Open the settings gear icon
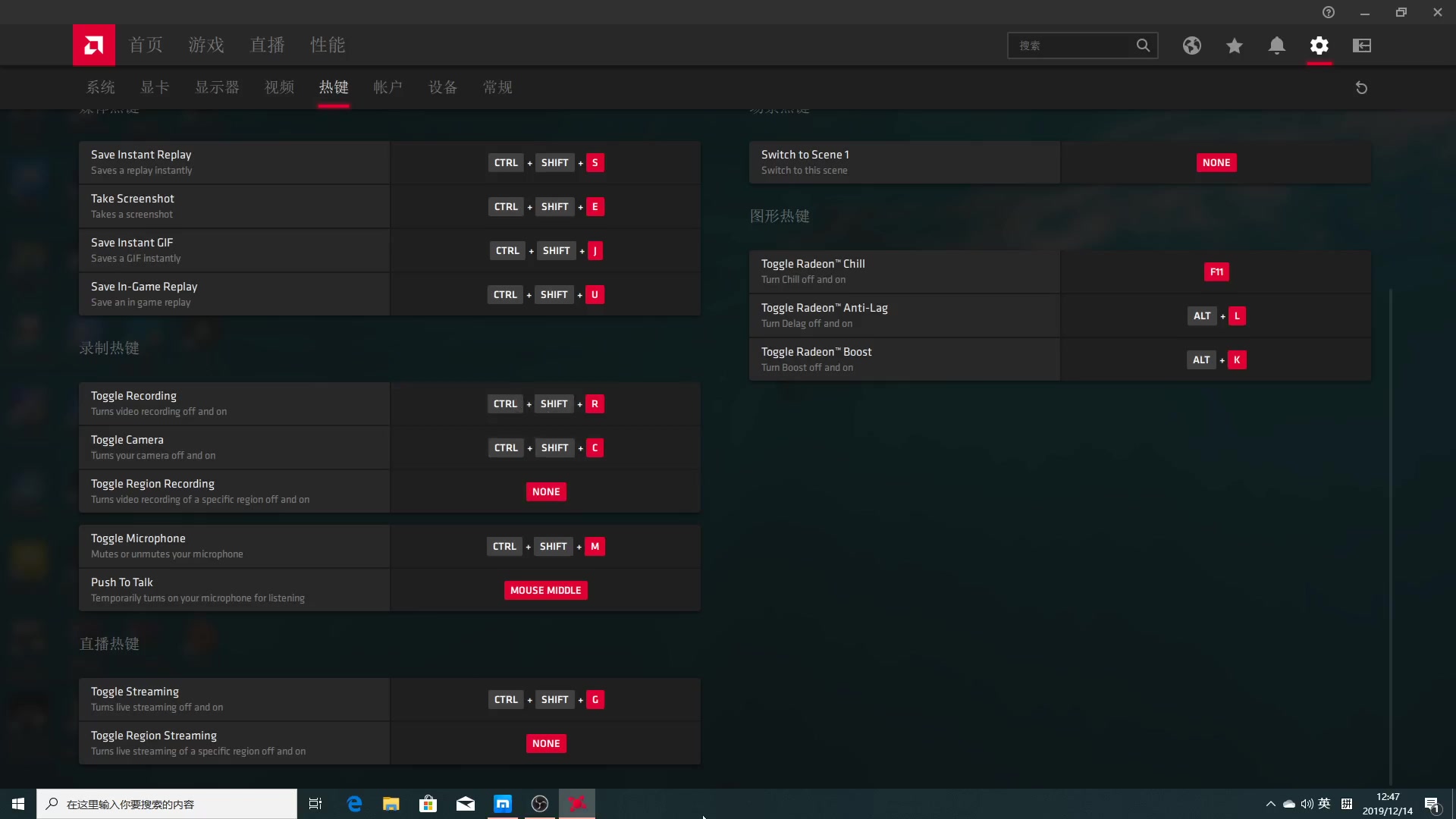1456x819 pixels. pyautogui.click(x=1319, y=45)
